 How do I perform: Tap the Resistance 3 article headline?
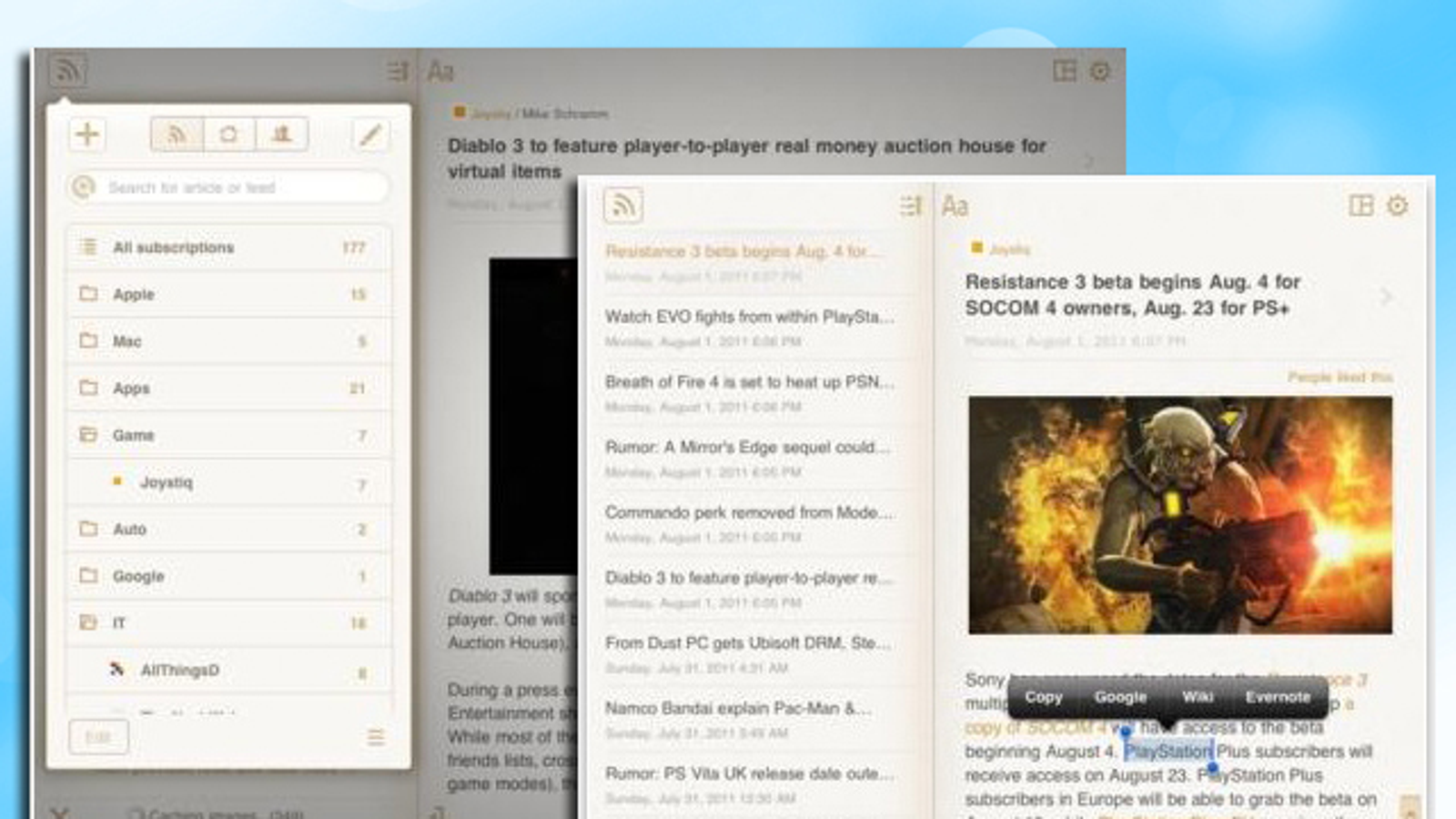pos(1133,295)
